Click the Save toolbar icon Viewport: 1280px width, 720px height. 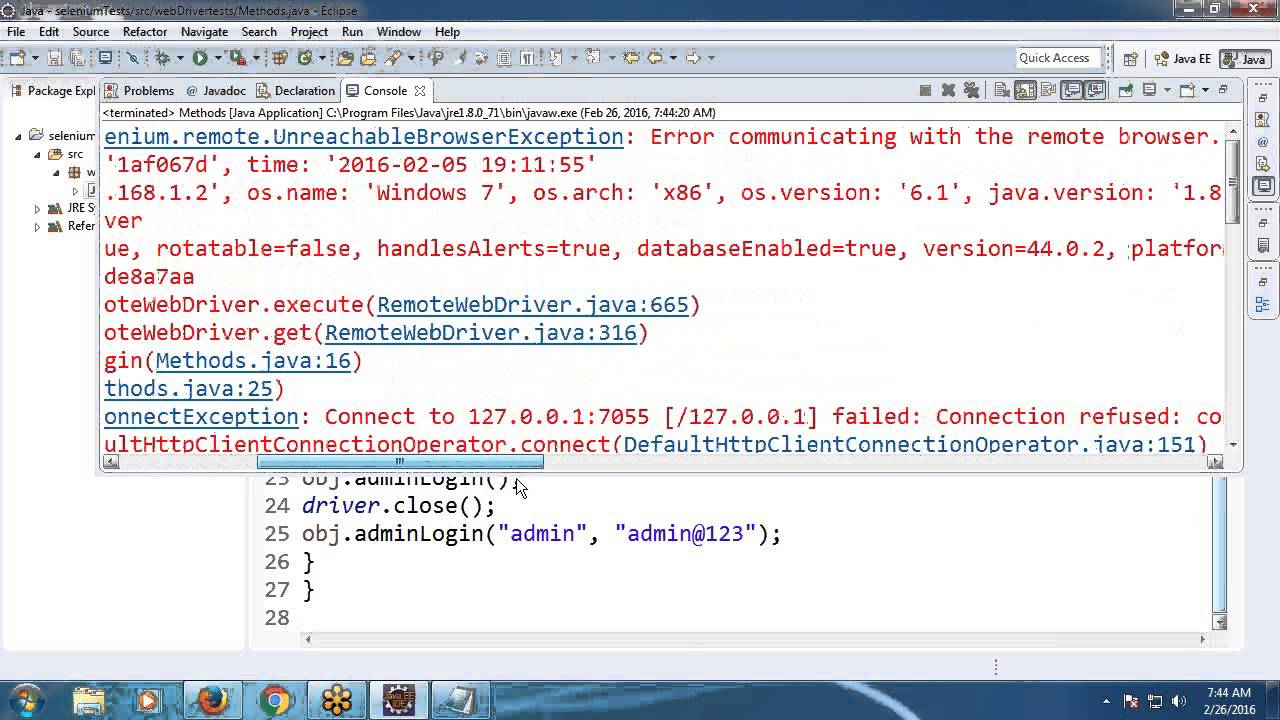[x=54, y=58]
